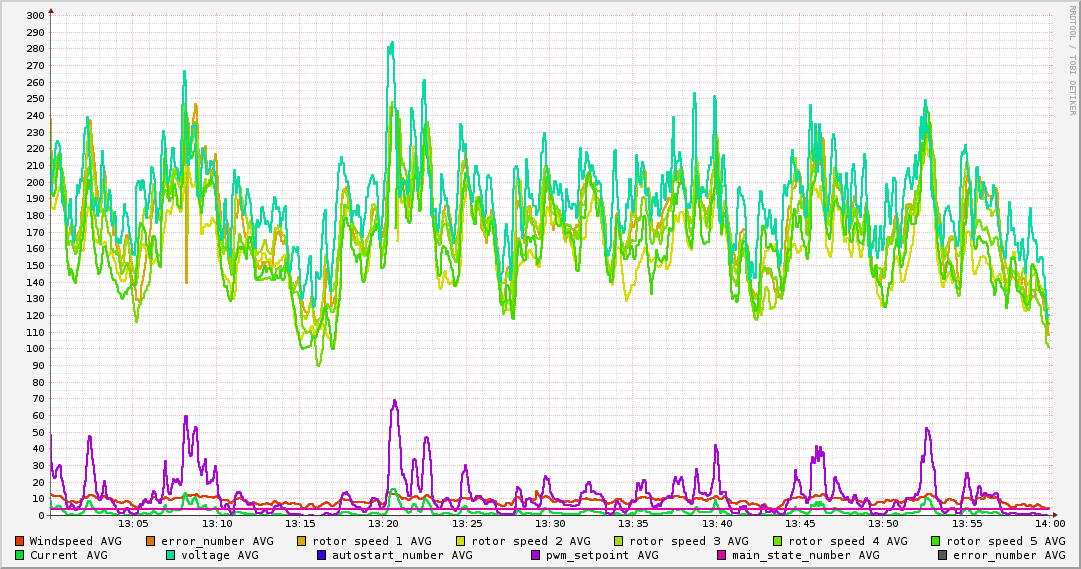
Task: Click the 180 value on the y-axis
Action: [x=36, y=216]
